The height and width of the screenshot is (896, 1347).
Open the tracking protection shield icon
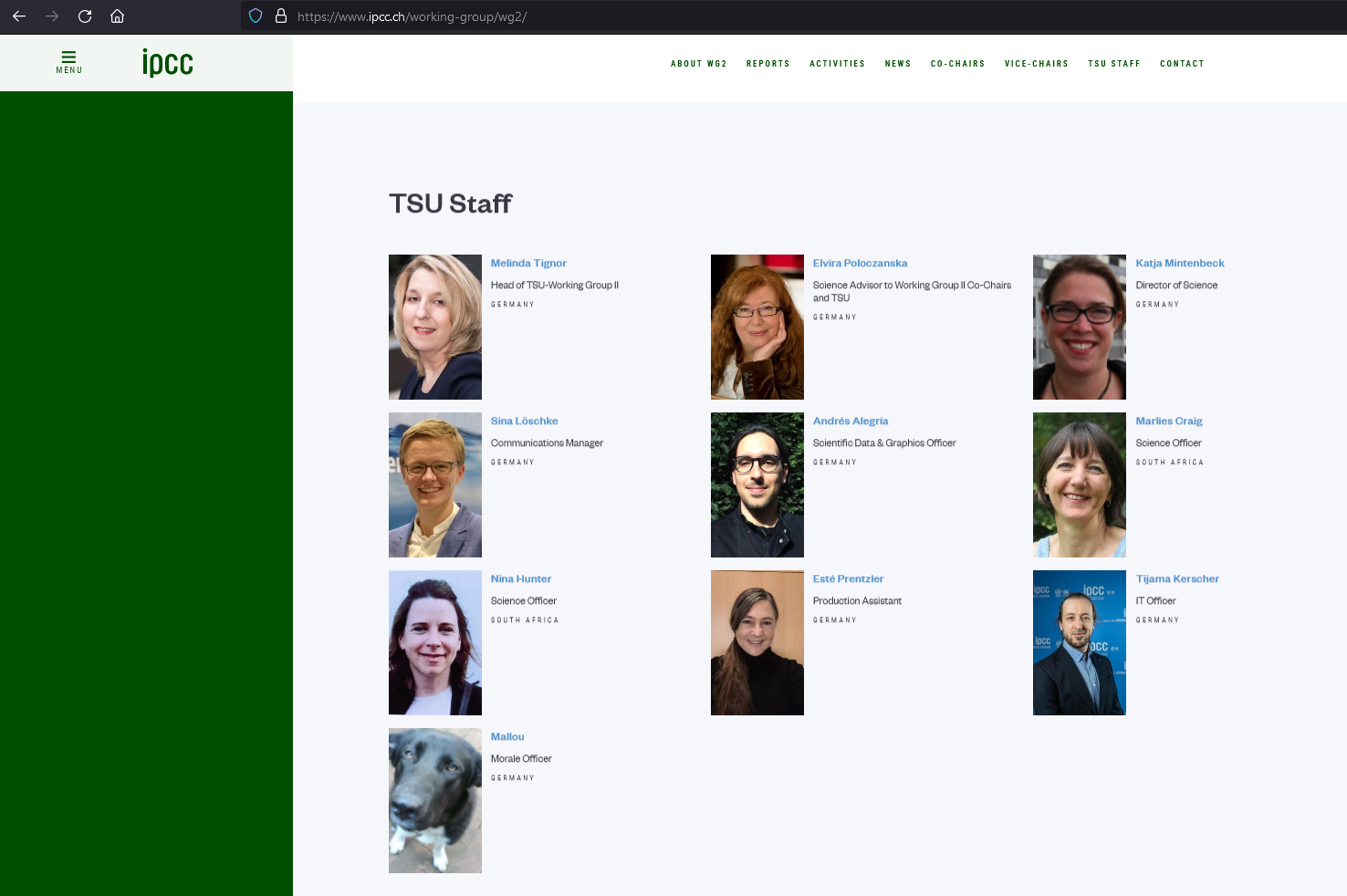(x=256, y=16)
